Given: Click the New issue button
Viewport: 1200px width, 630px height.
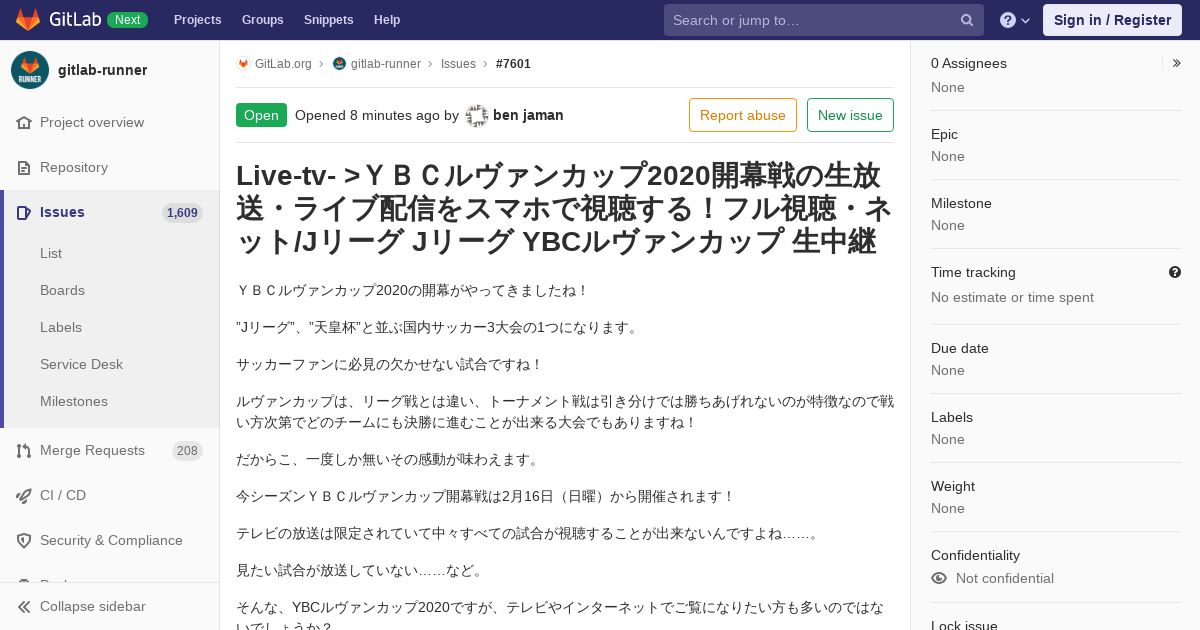Looking at the screenshot, I should [x=850, y=115].
